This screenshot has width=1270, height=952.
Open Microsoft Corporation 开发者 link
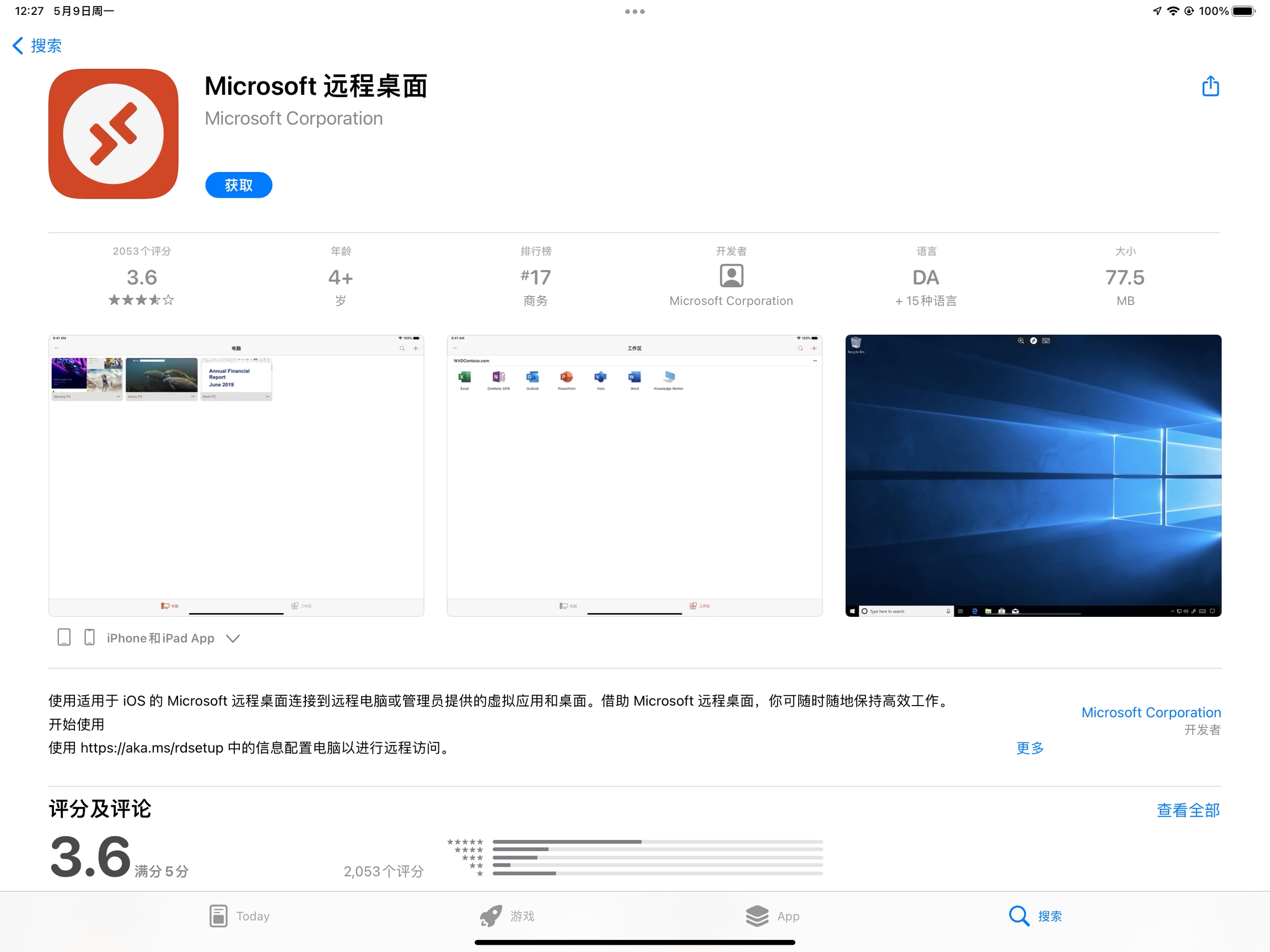tap(1150, 713)
